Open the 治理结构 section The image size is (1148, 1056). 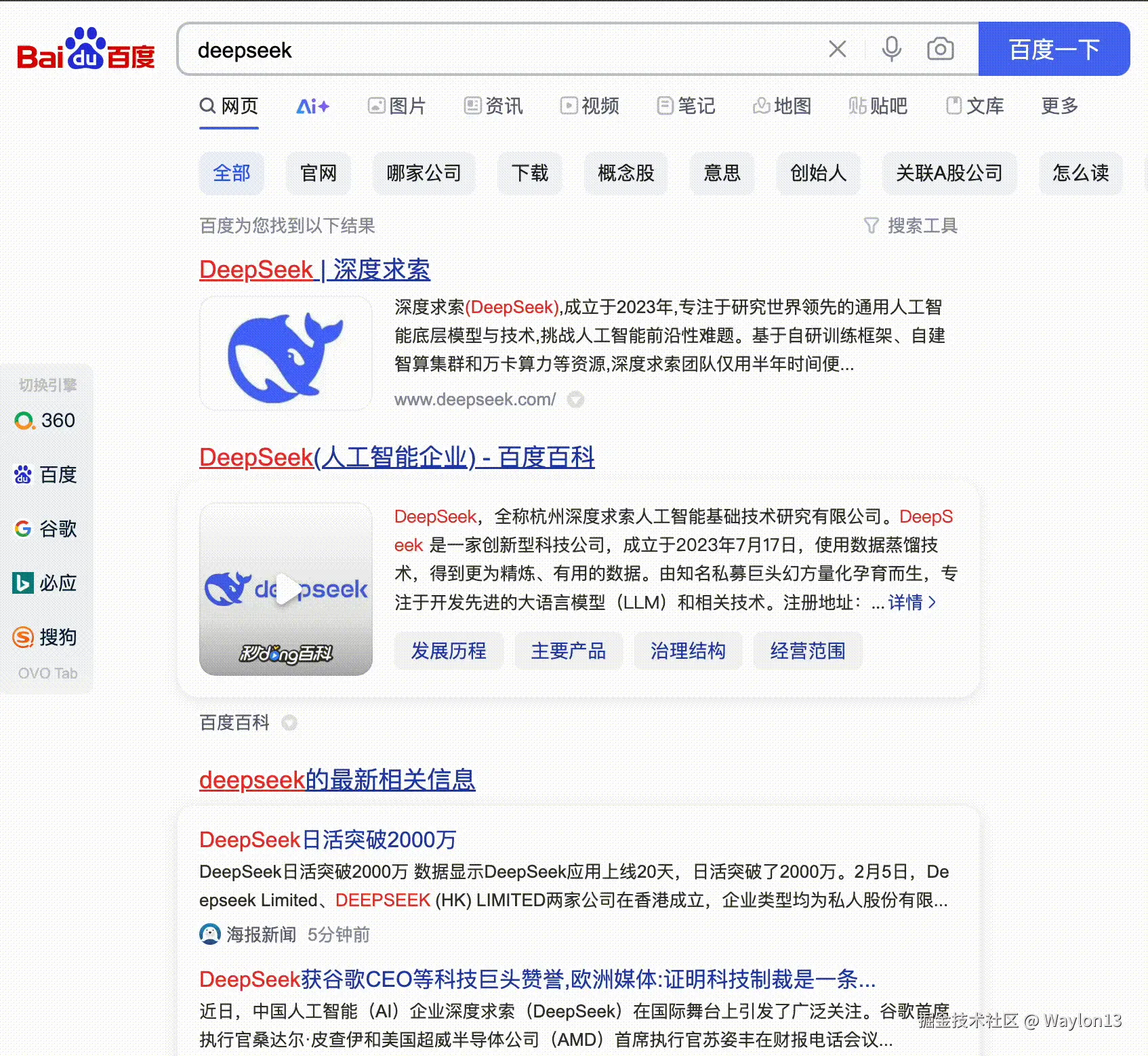click(x=688, y=651)
